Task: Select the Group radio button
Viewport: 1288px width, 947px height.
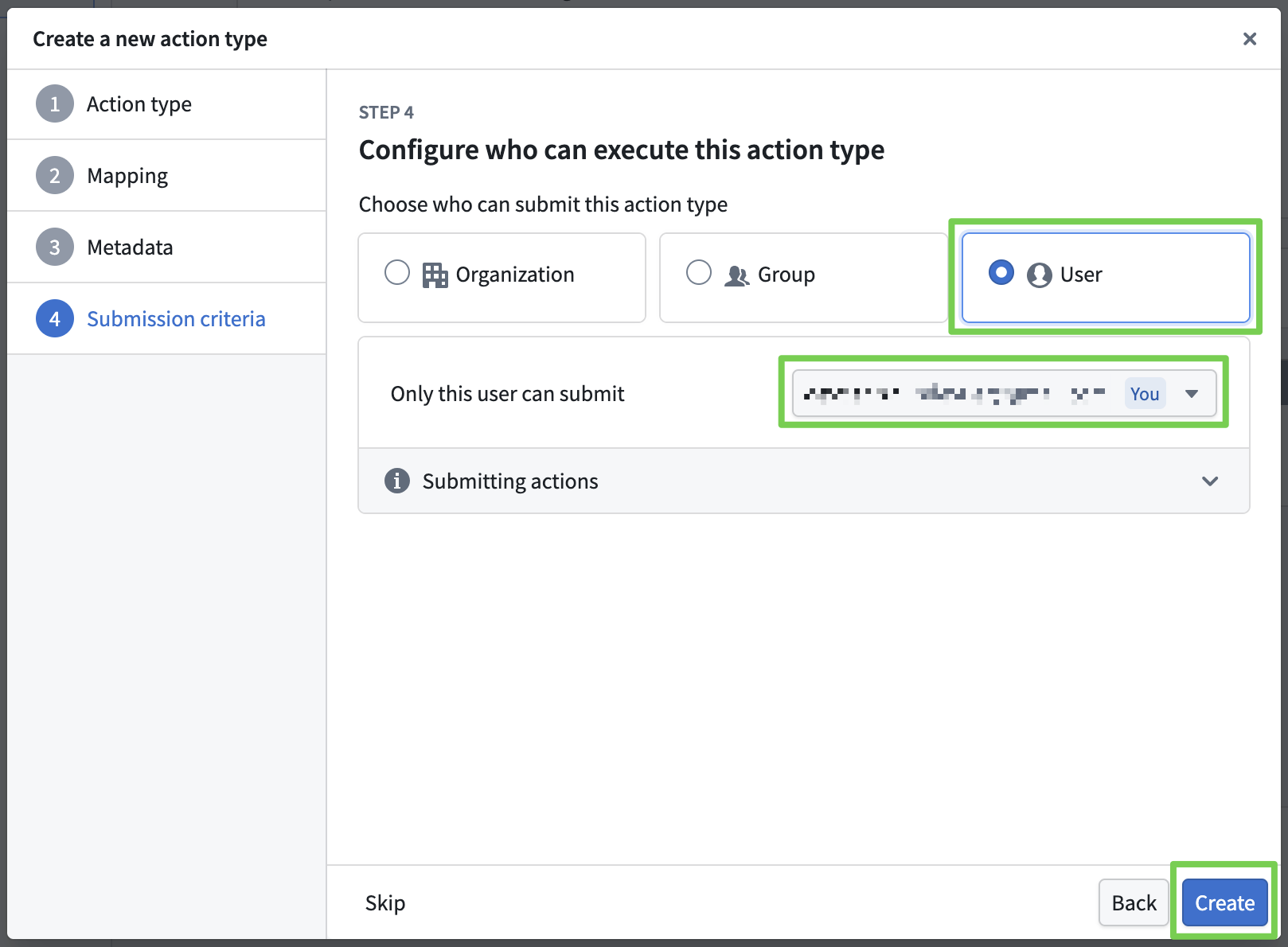Action: point(699,273)
